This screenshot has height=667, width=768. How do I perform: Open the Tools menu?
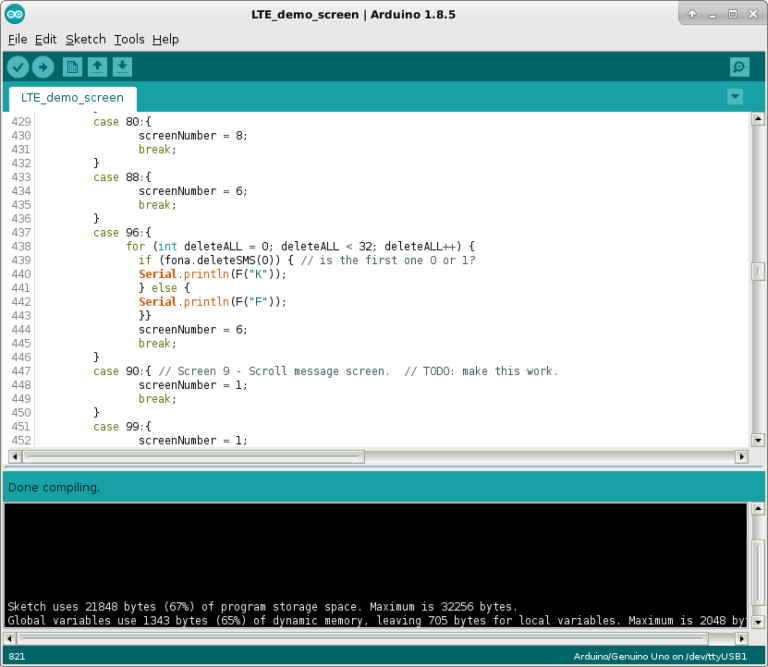[x=129, y=39]
